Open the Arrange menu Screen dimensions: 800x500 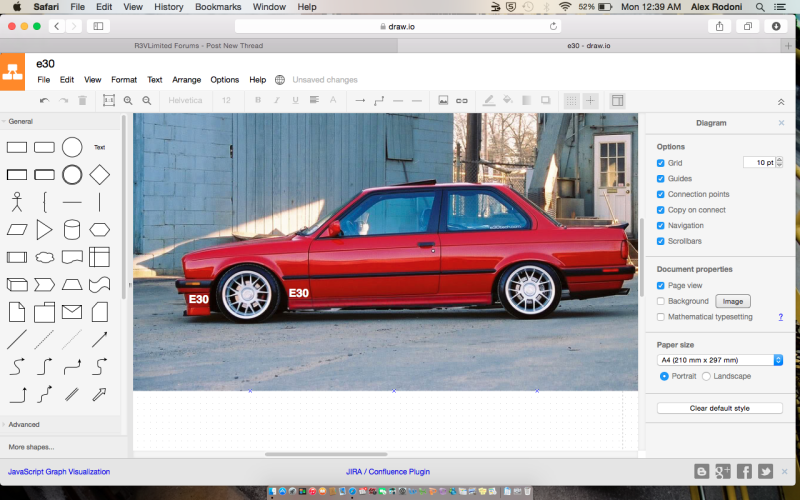186,80
